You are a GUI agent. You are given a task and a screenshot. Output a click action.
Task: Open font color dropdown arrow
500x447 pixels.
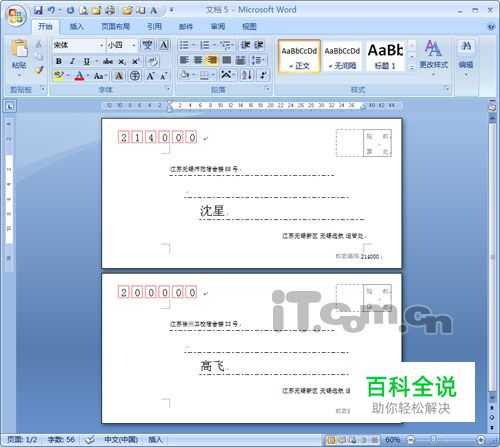(88, 76)
